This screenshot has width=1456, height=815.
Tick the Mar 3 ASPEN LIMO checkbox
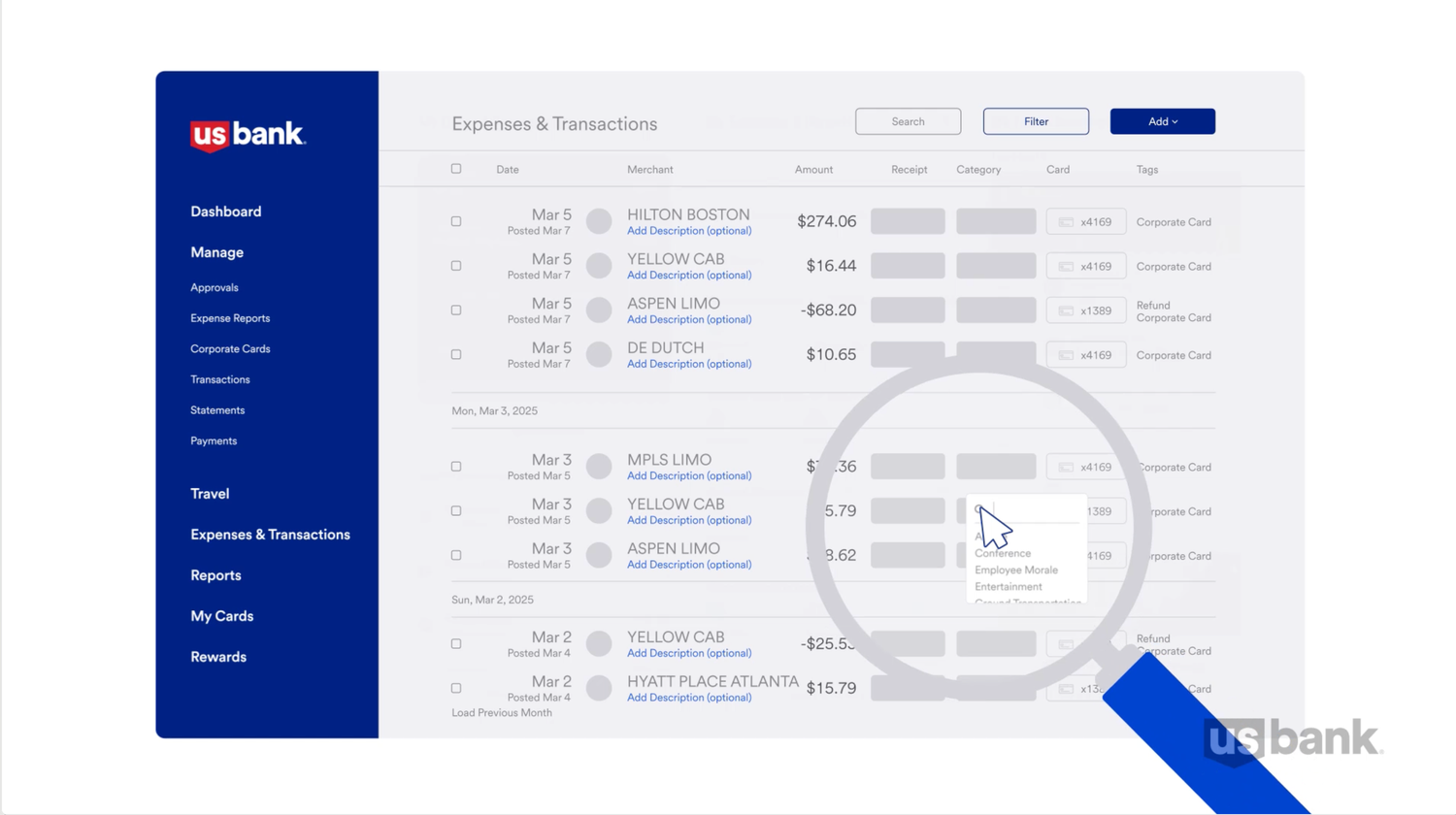pyautogui.click(x=456, y=556)
